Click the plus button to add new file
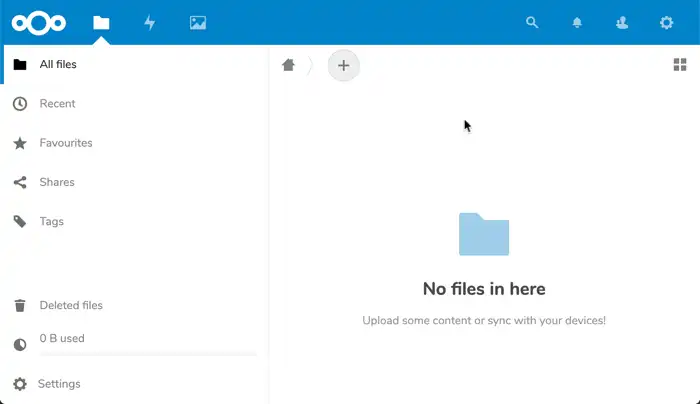Image resolution: width=700 pixels, height=404 pixels. pos(343,66)
